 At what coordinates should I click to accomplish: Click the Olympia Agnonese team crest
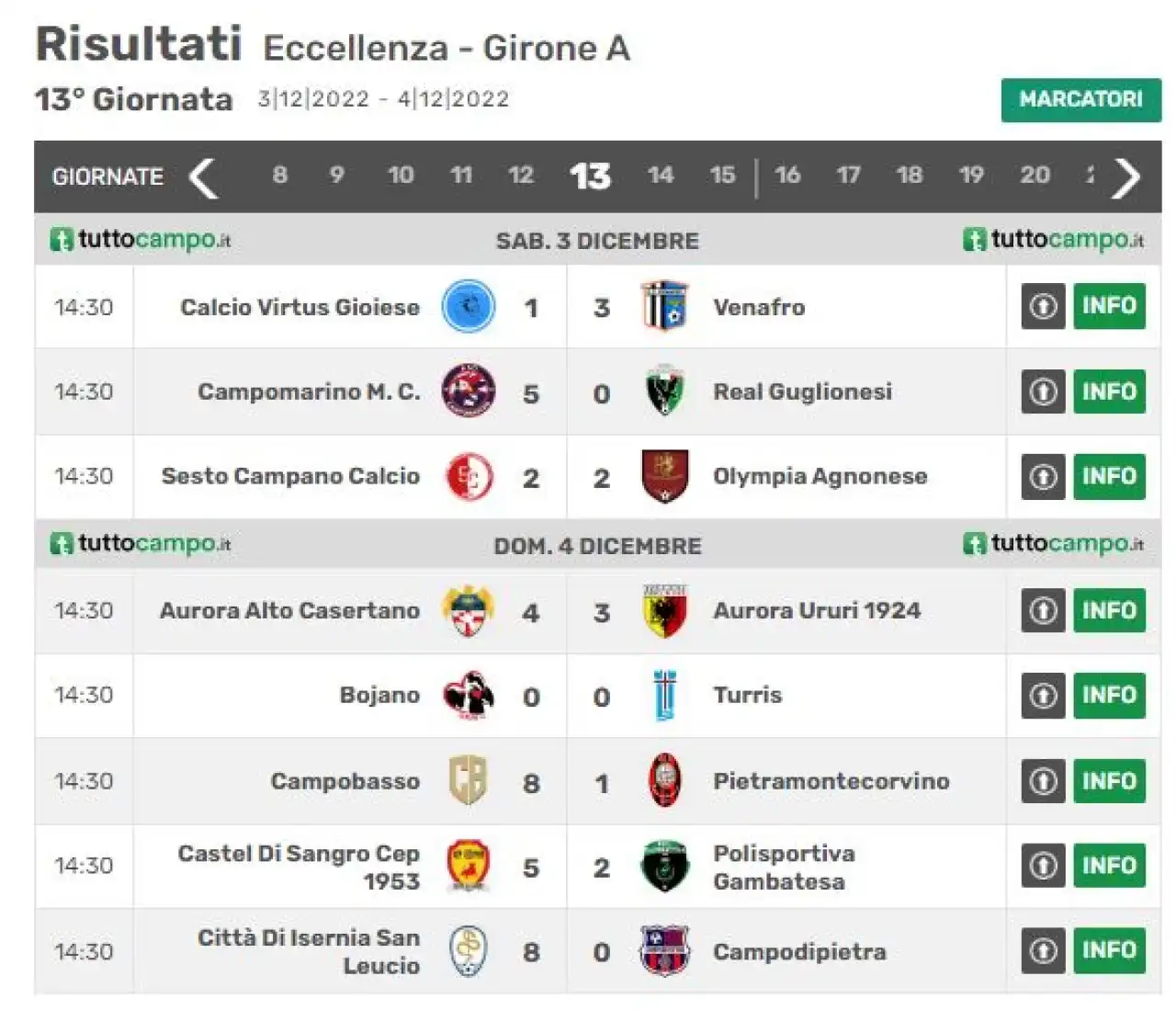664,476
